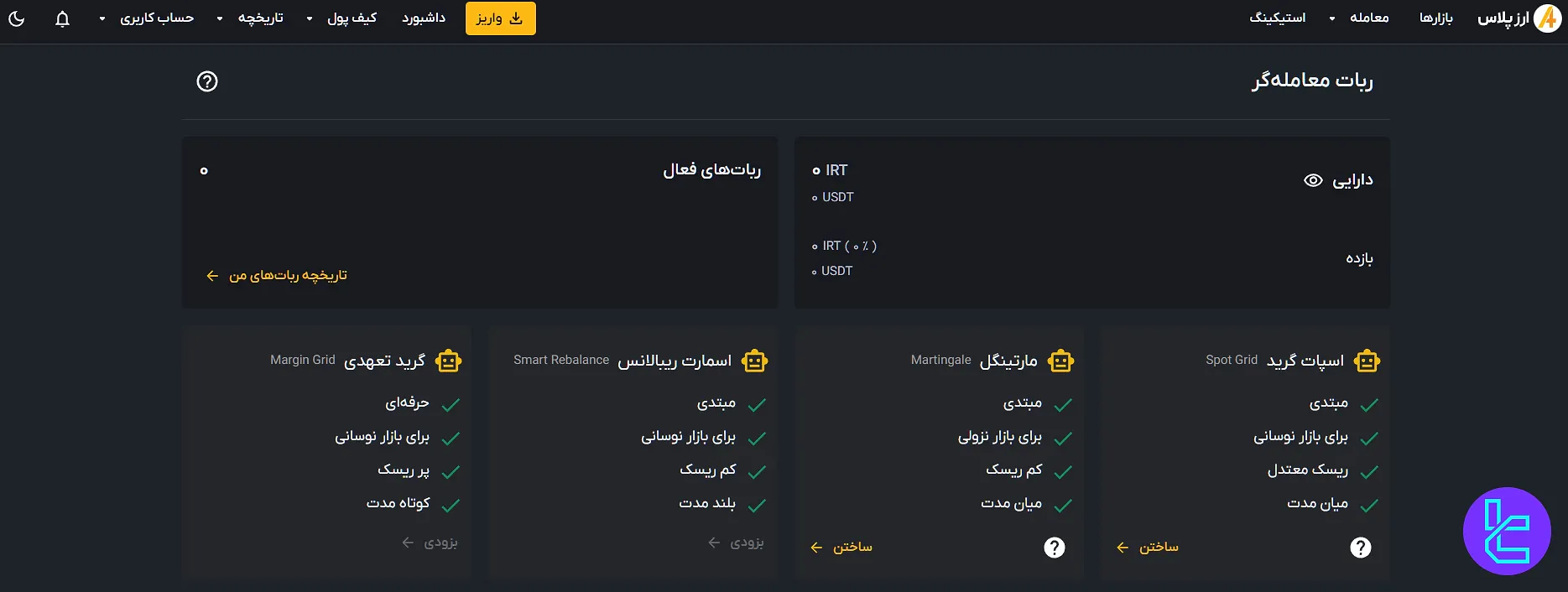Hide balances using the eye icon on دارایی
Screen dimensions: 1568x592
pos(1314,179)
